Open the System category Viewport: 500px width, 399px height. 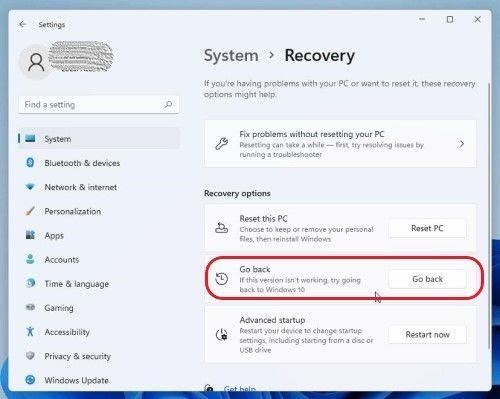coord(99,139)
